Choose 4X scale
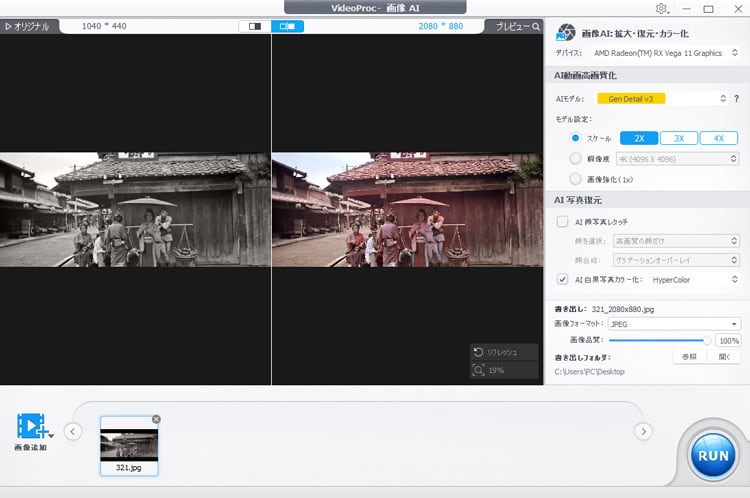 pos(718,138)
